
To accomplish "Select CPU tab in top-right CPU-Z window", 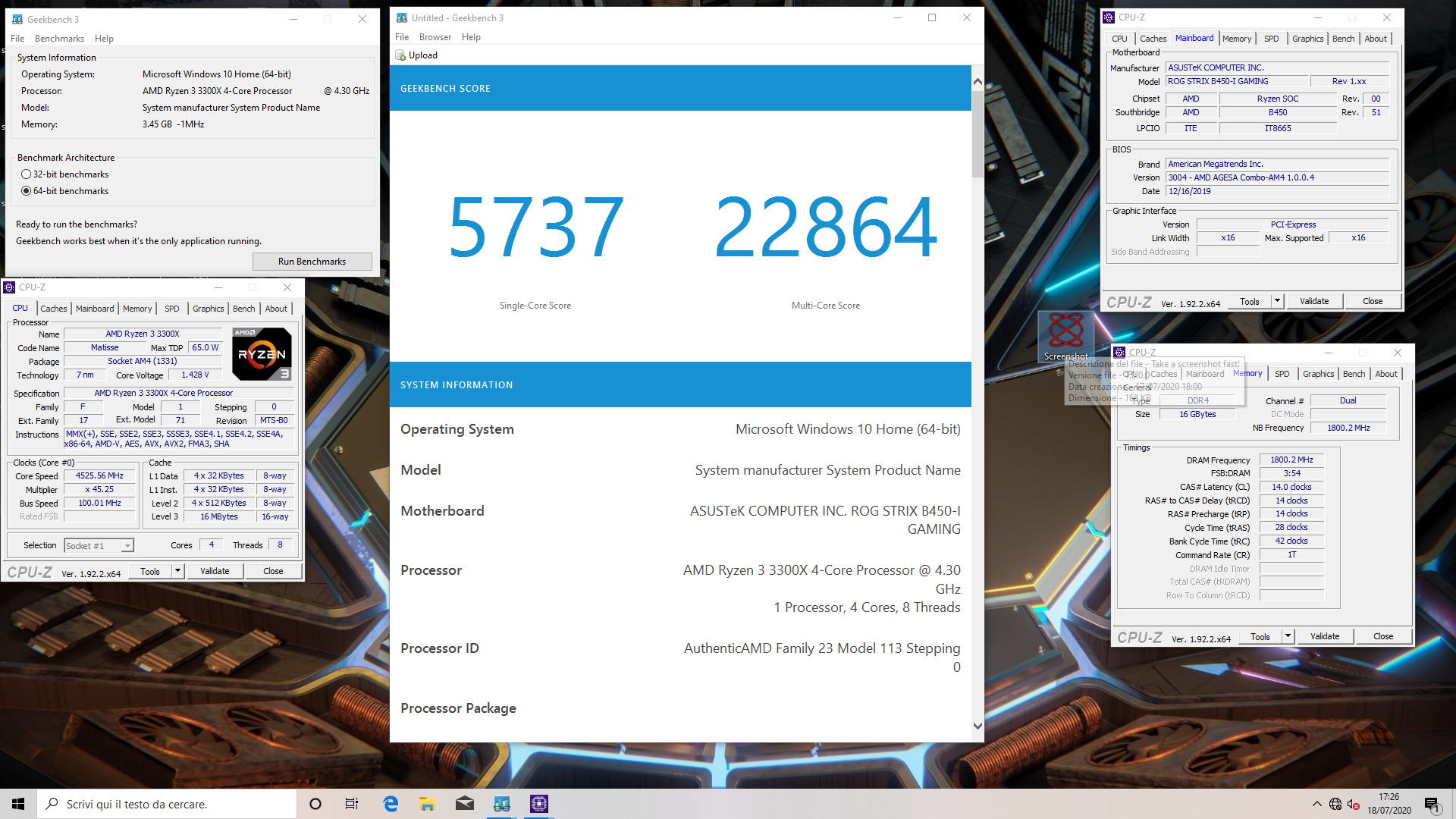I will [x=1119, y=39].
